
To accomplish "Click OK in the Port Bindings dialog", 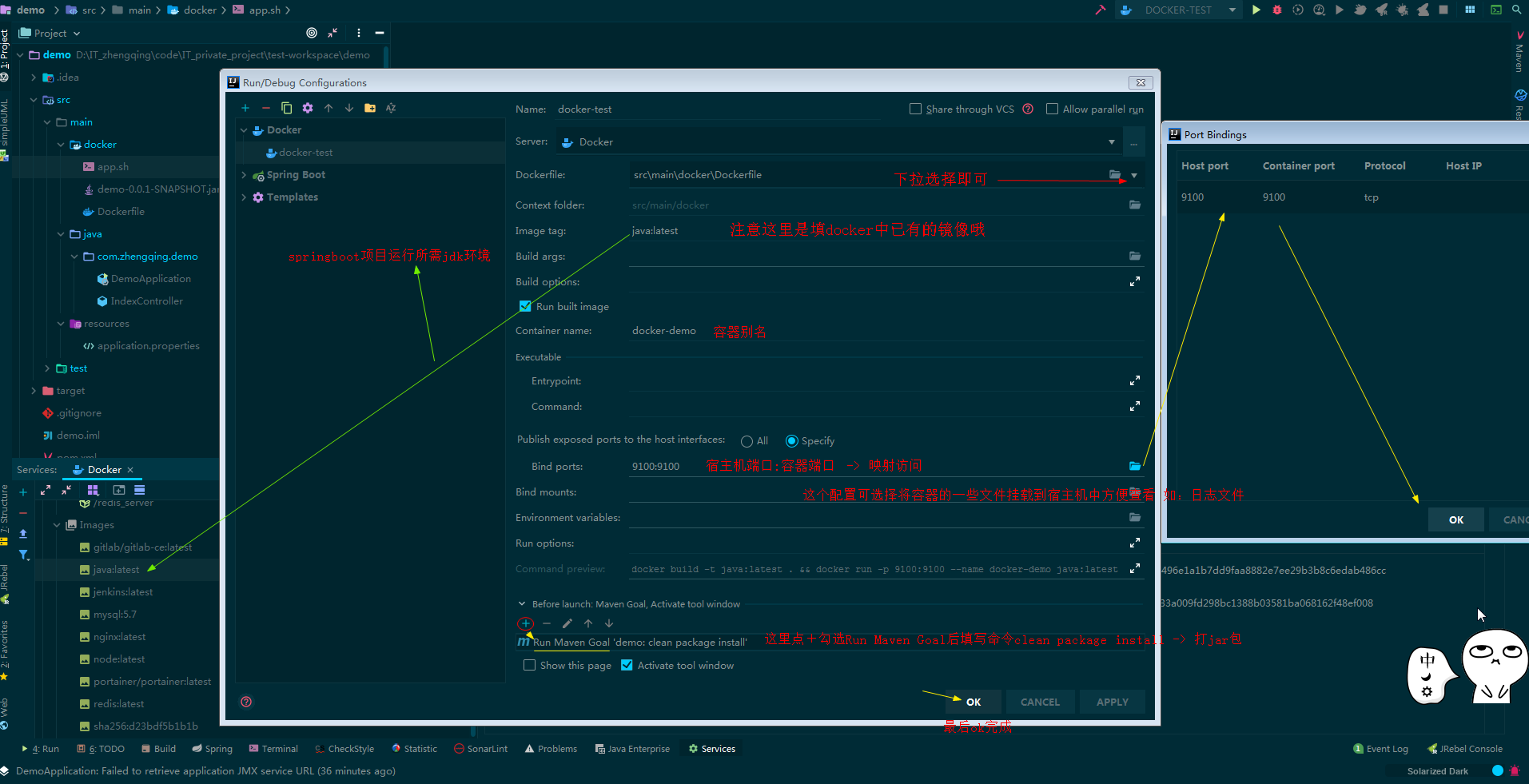I will point(1455,519).
